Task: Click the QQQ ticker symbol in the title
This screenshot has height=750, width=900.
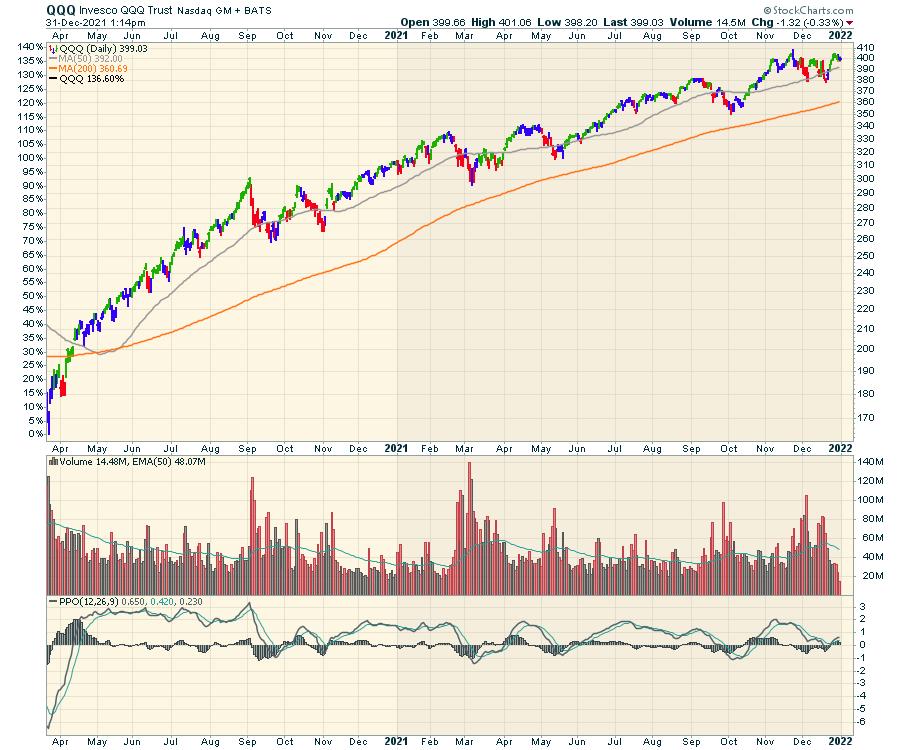Action: click(61, 9)
